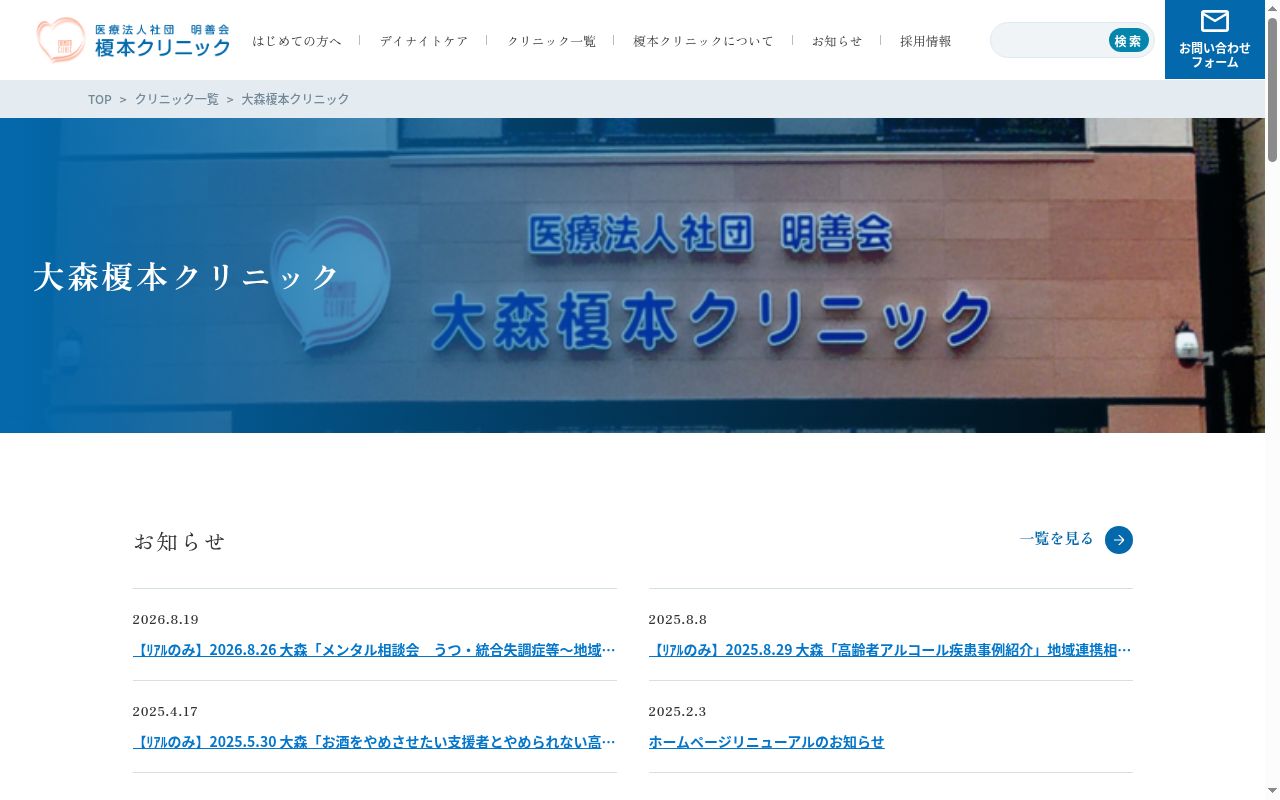
Task: Click the 榎本クリニック logo
Action: pos(133,40)
